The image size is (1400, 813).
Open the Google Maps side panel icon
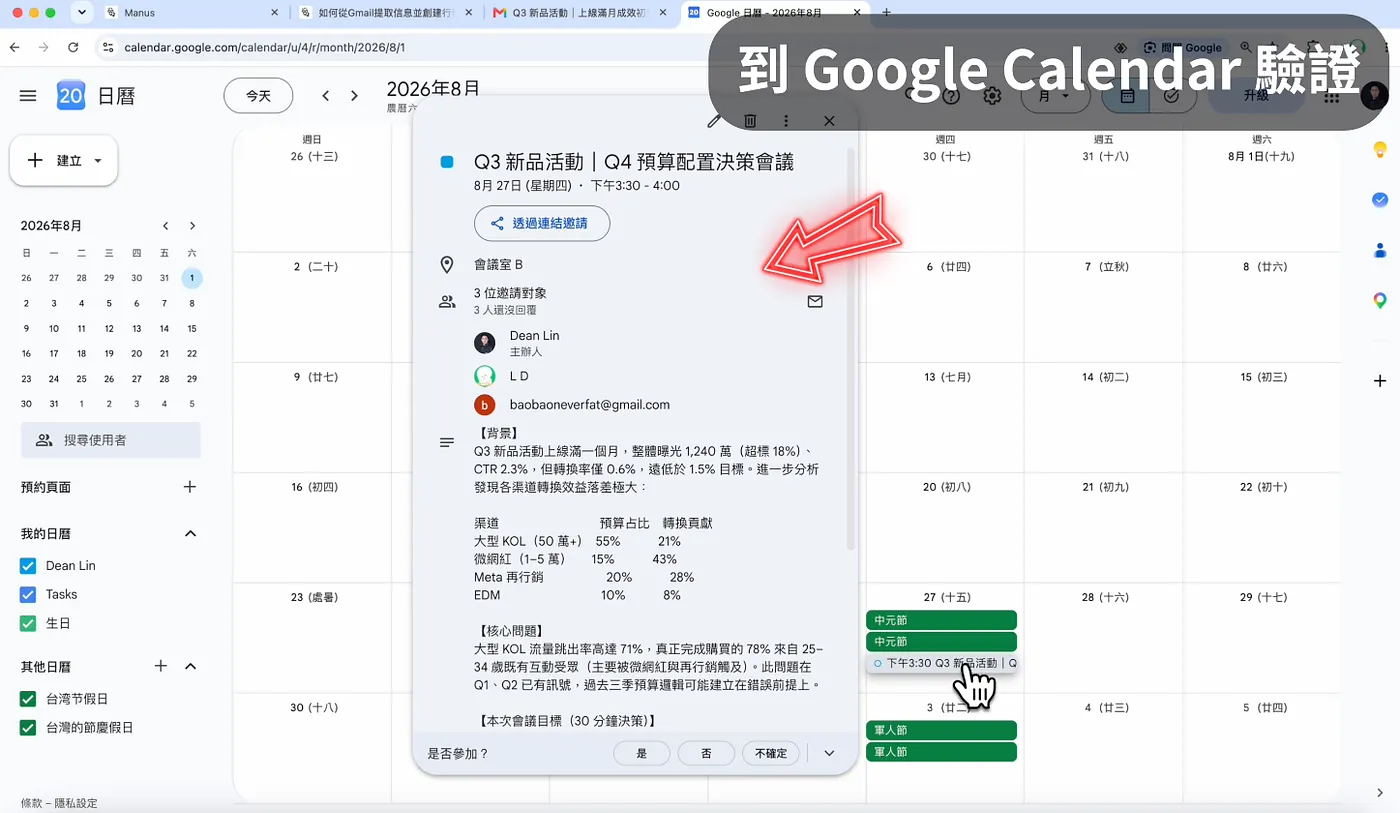pos(1380,300)
